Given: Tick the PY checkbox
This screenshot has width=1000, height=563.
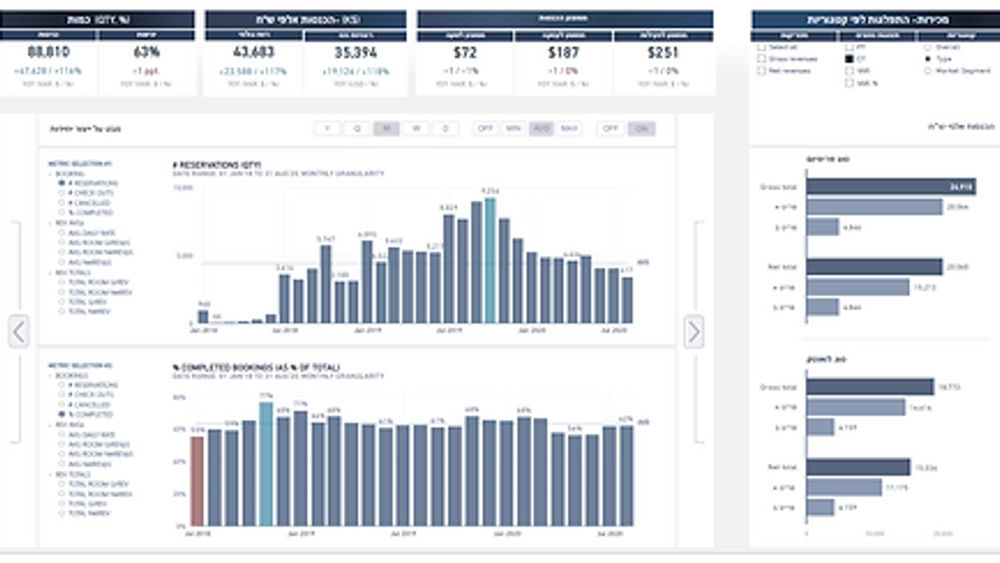Looking at the screenshot, I should coord(849,47).
